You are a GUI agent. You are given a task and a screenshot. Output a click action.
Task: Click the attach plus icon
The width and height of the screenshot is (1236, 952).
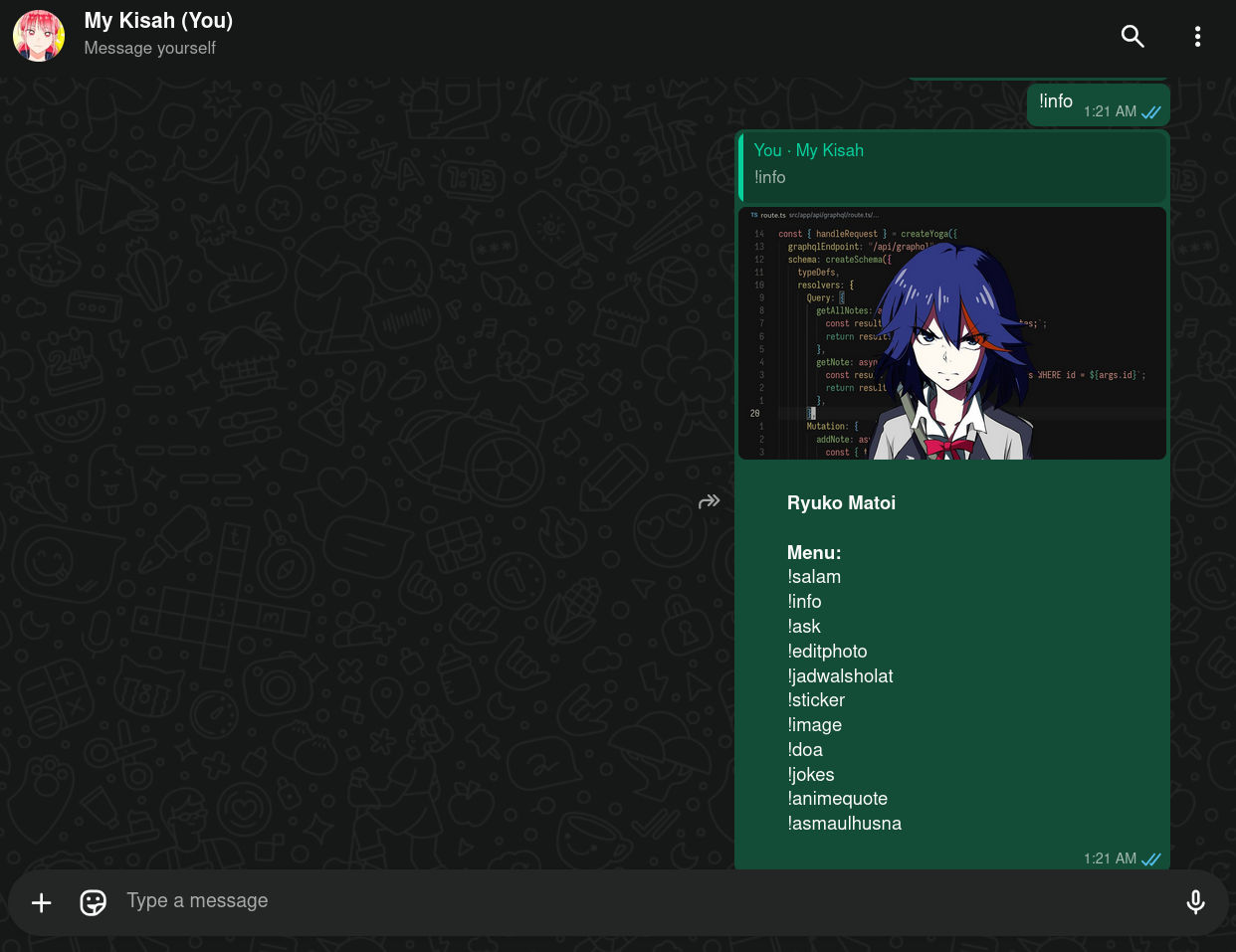pyautogui.click(x=42, y=902)
